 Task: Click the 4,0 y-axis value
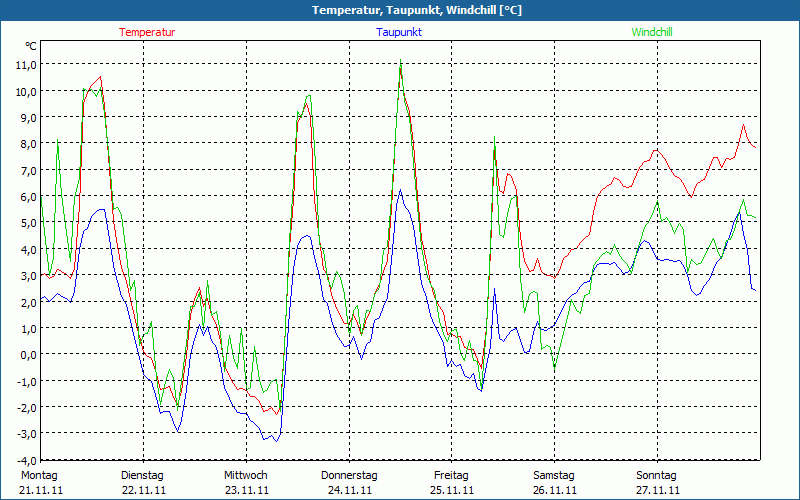pyautogui.click(x=29, y=250)
